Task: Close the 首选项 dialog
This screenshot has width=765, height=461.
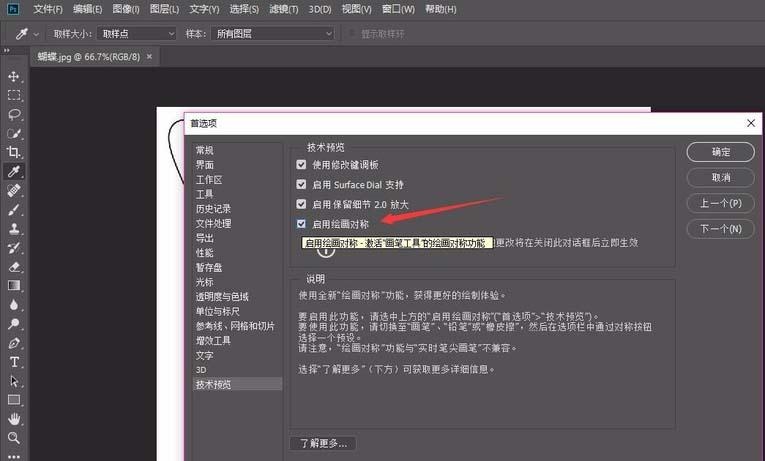Action: click(x=751, y=123)
